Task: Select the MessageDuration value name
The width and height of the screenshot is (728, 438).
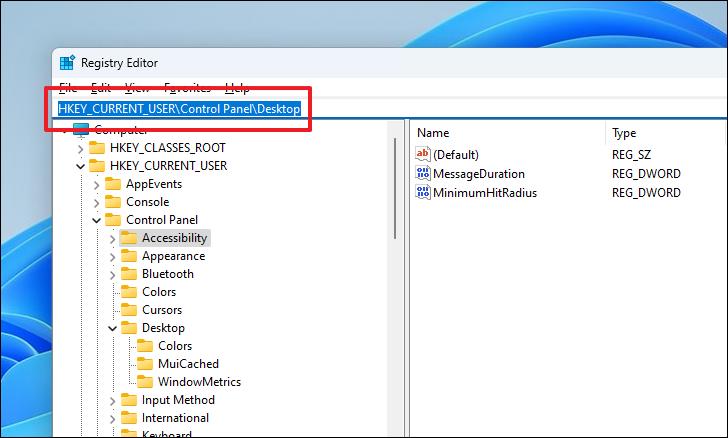Action: pos(479,174)
